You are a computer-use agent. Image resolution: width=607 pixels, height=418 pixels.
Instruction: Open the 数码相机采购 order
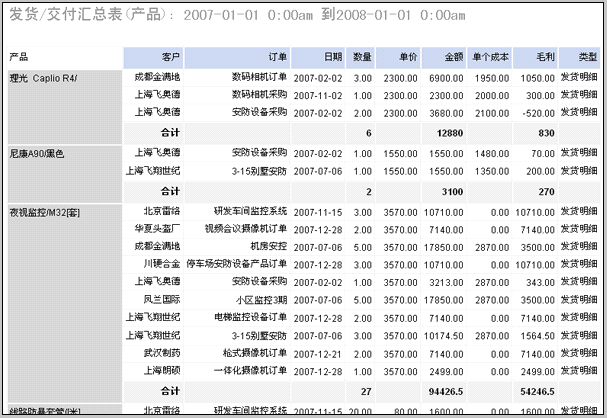pos(259,95)
